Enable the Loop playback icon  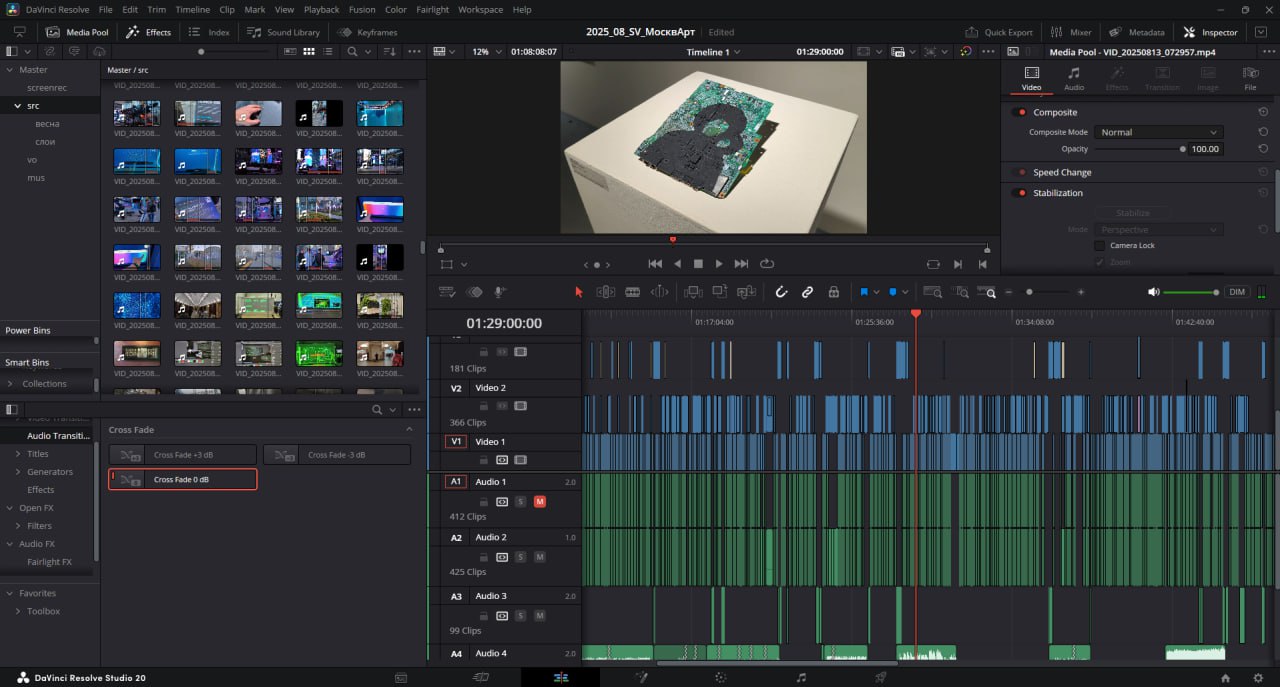click(x=767, y=264)
